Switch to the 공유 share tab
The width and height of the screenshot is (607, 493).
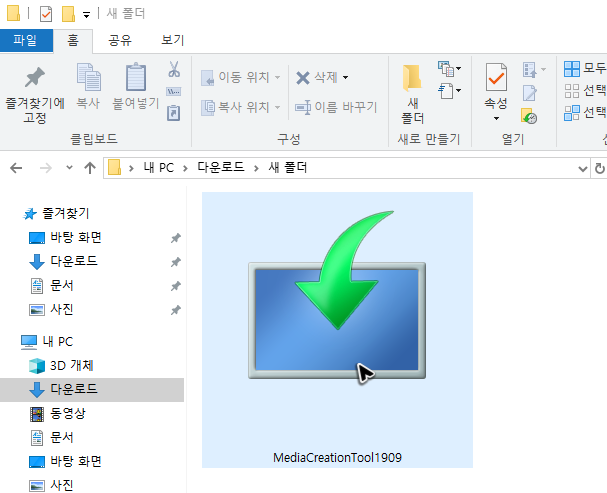click(120, 40)
